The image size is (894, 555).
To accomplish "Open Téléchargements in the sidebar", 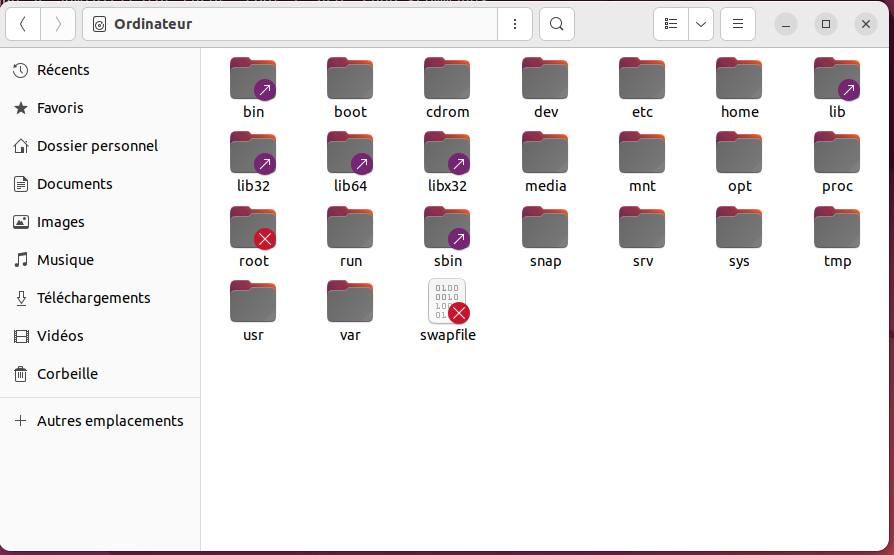I will [93, 298].
